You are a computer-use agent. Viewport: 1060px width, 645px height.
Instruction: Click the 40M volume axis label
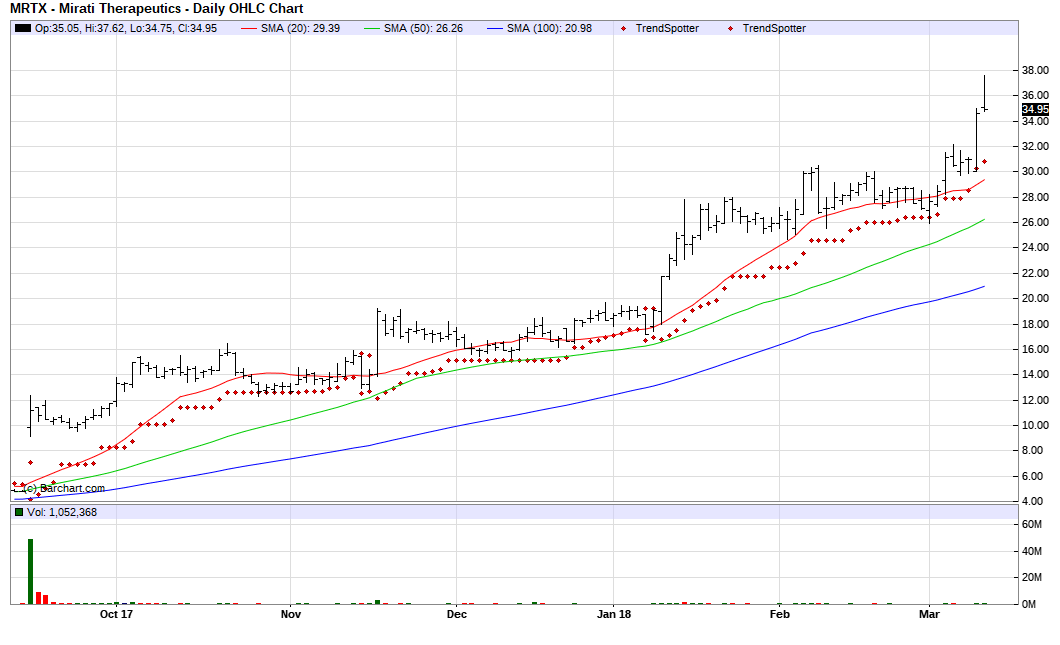[1032, 552]
